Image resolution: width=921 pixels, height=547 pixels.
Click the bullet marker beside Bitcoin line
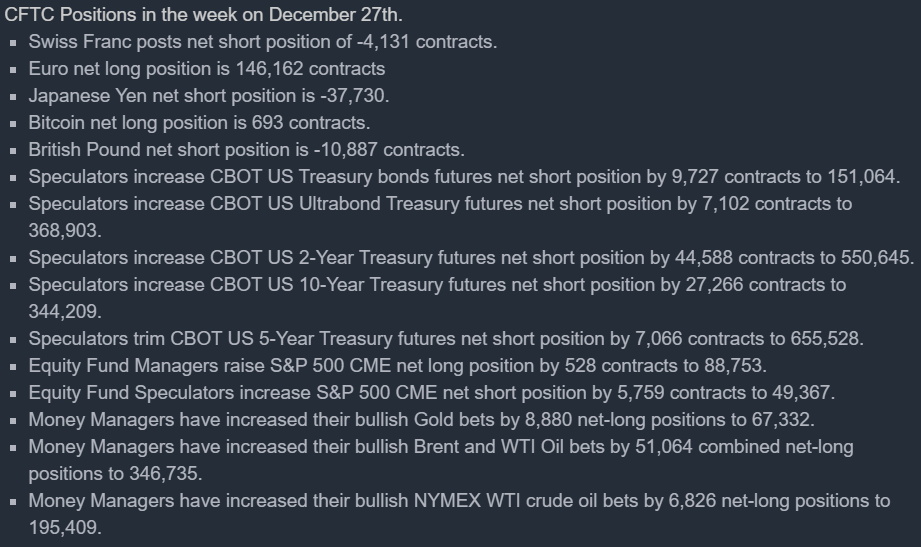point(12,124)
